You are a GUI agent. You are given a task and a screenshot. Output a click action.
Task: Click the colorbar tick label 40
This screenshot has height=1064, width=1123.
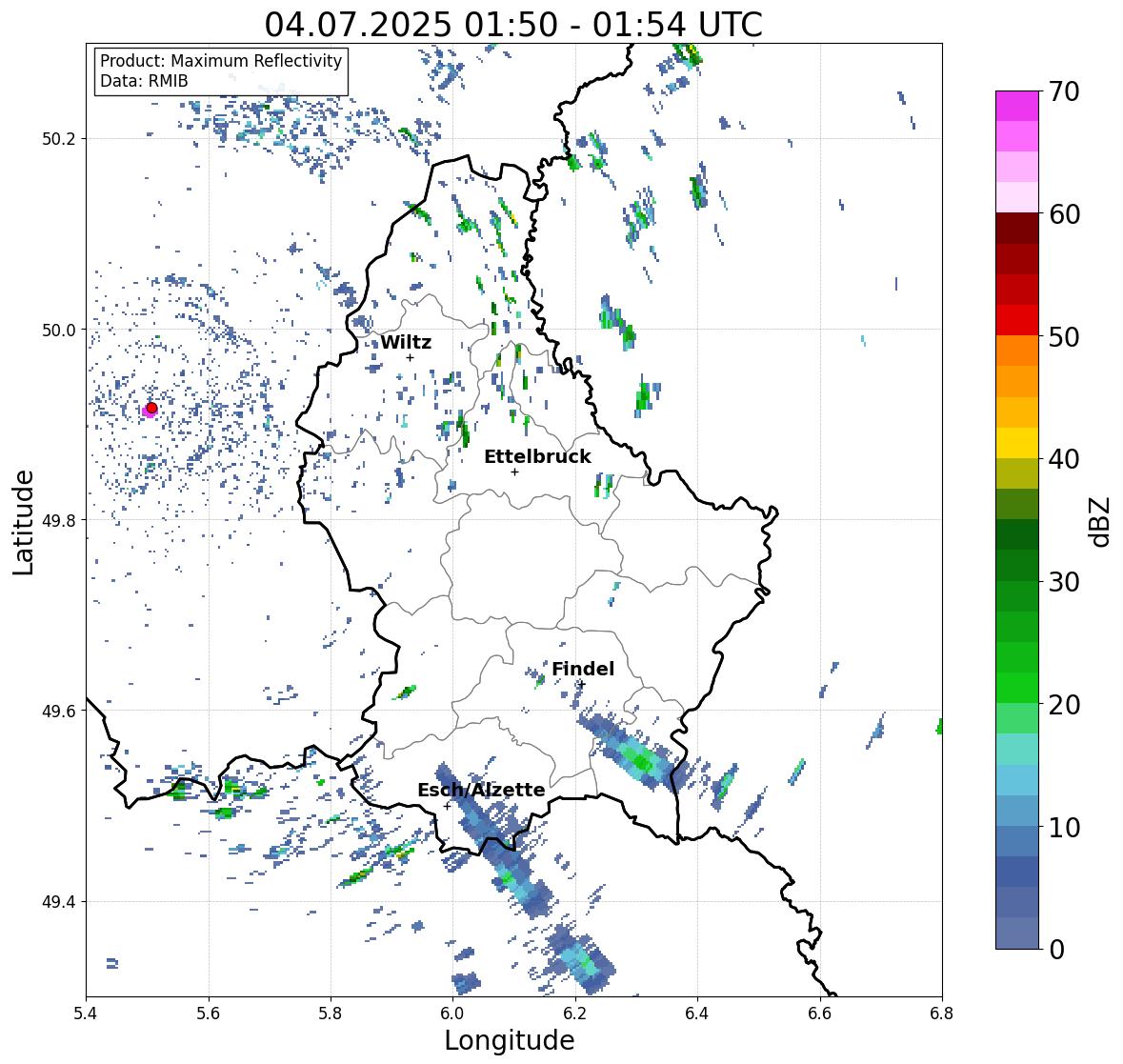tap(1064, 459)
